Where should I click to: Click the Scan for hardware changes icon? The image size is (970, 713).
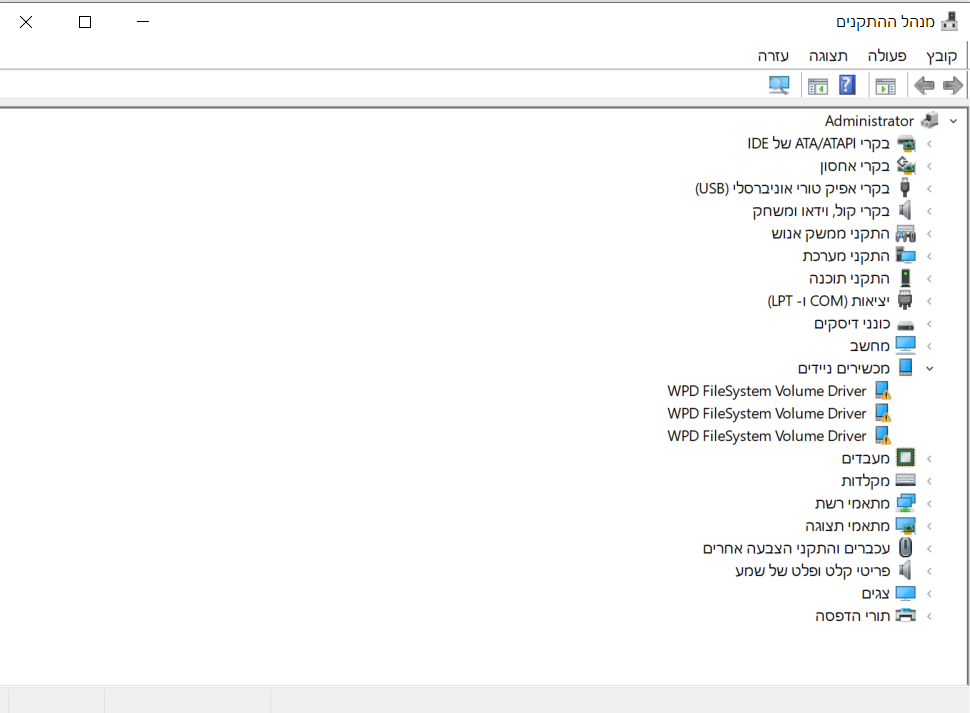coord(779,85)
